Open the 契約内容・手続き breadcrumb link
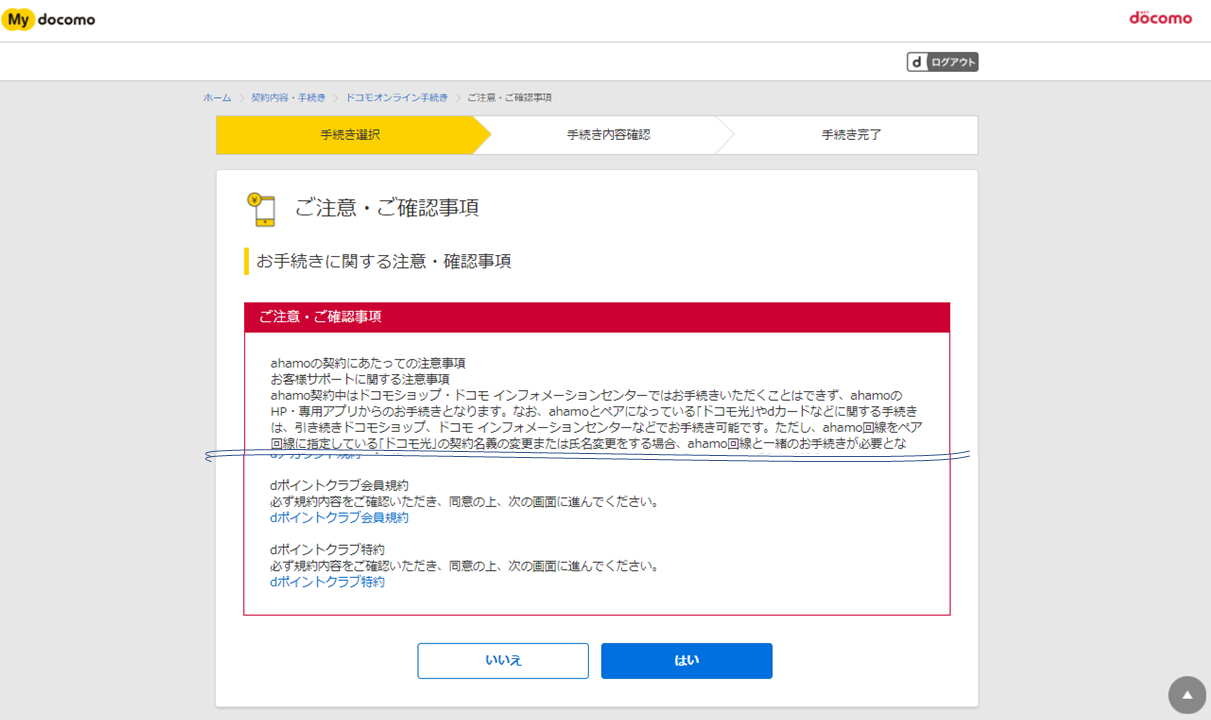1211x720 pixels. (288, 98)
